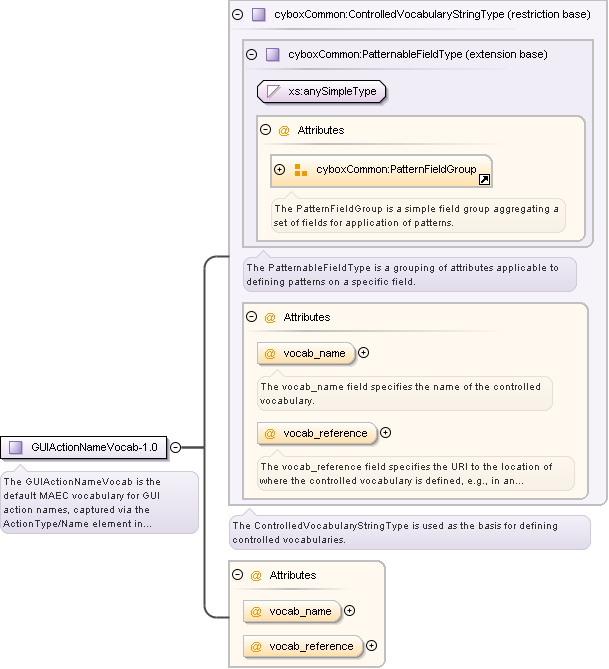Image resolution: width=609 pixels, height=669 pixels.
Task: Click the reference arrow icon on PatternFieldGroup
Action: pyautogui.click(x=484, y=180)
